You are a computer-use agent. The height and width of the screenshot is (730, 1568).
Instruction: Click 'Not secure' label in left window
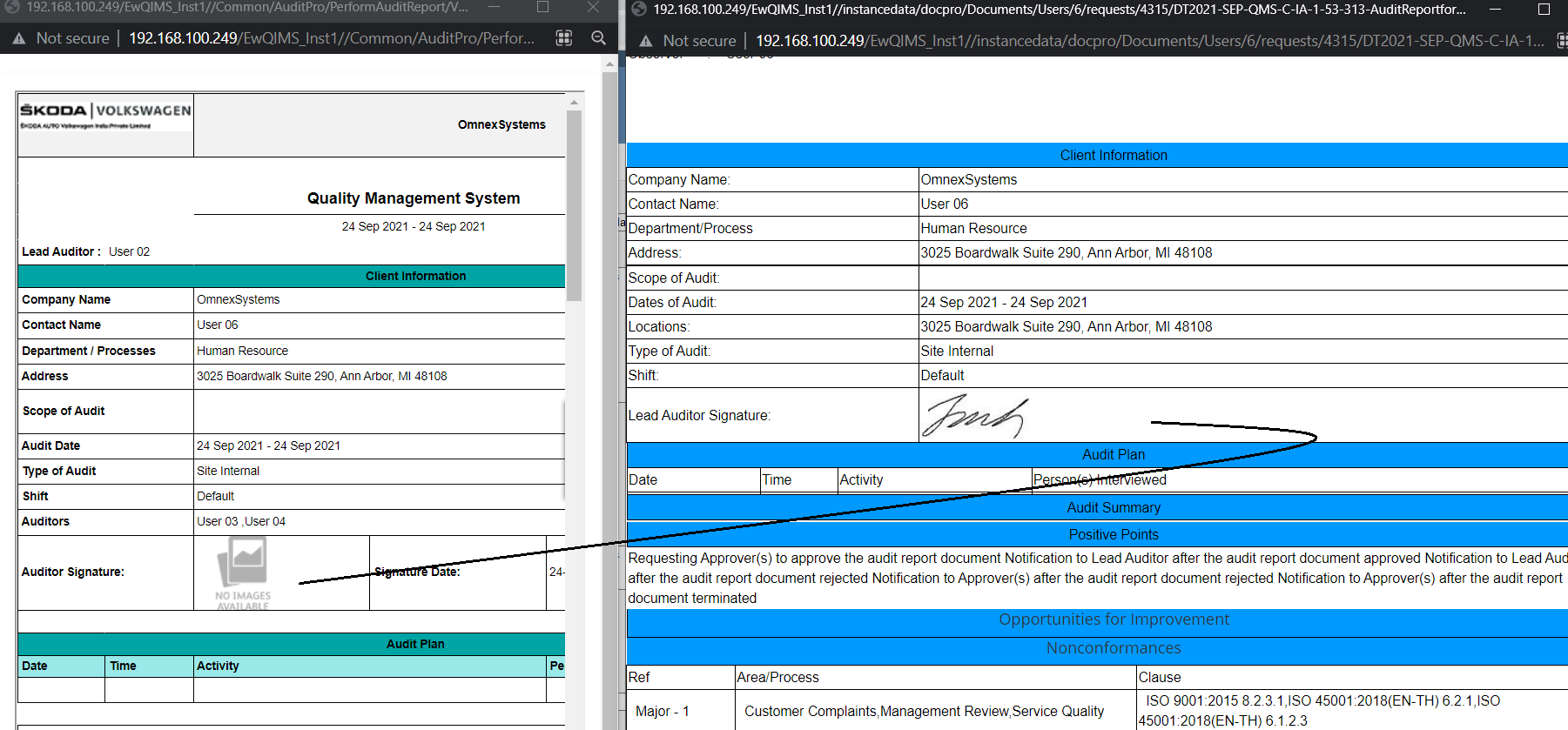click(73, 38)
